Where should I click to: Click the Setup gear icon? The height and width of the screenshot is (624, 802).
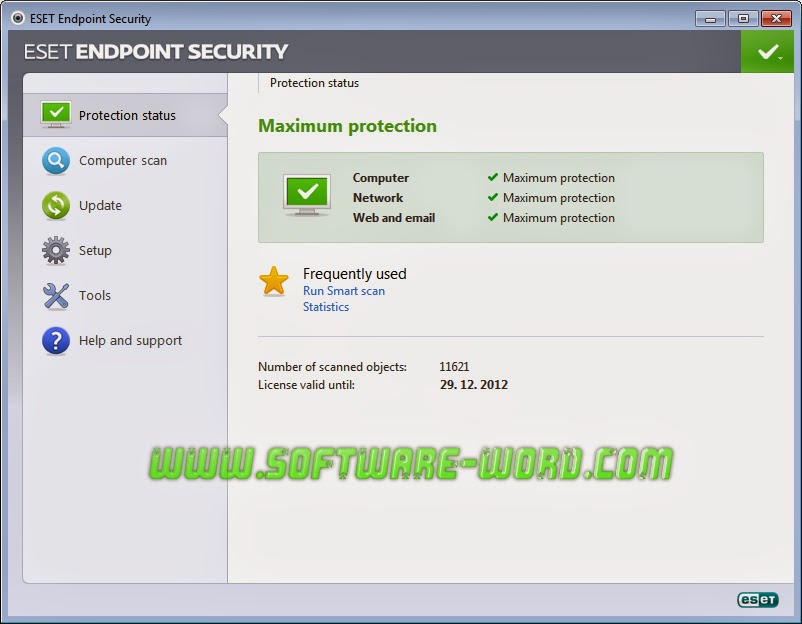[56, 250]
